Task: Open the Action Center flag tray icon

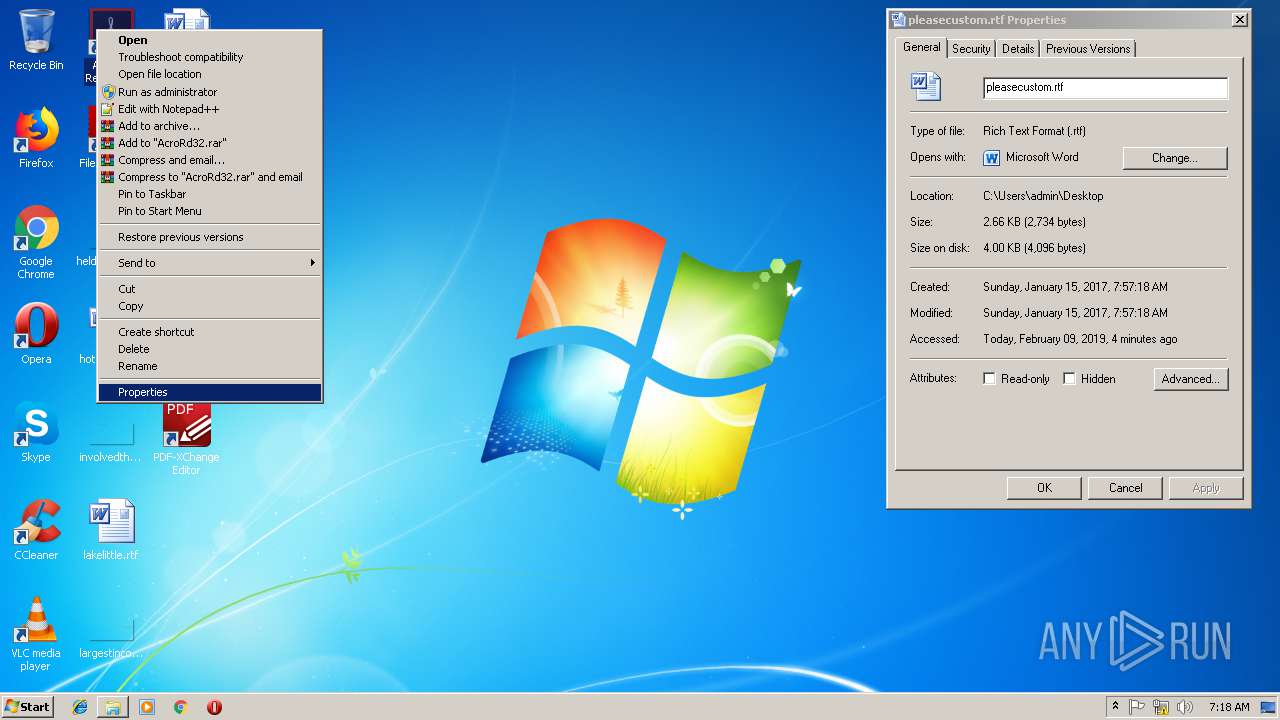Action: pyautogui.click(x=1137, y=707)
